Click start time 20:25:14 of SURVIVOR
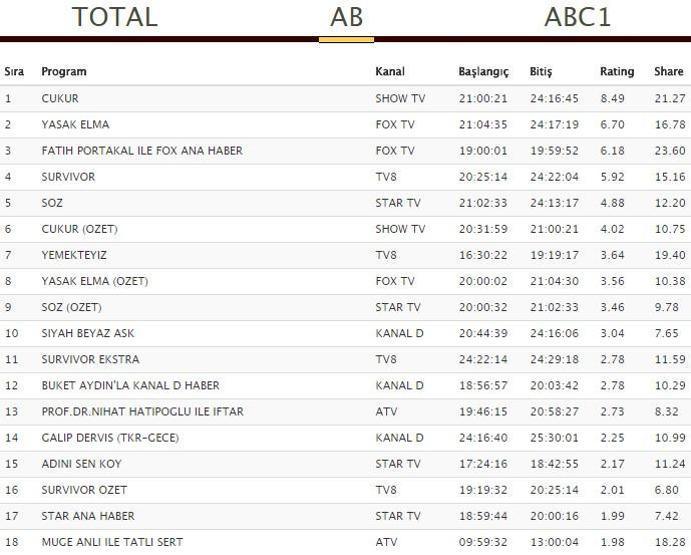691x555 pixels. click(x=483, y=177)
